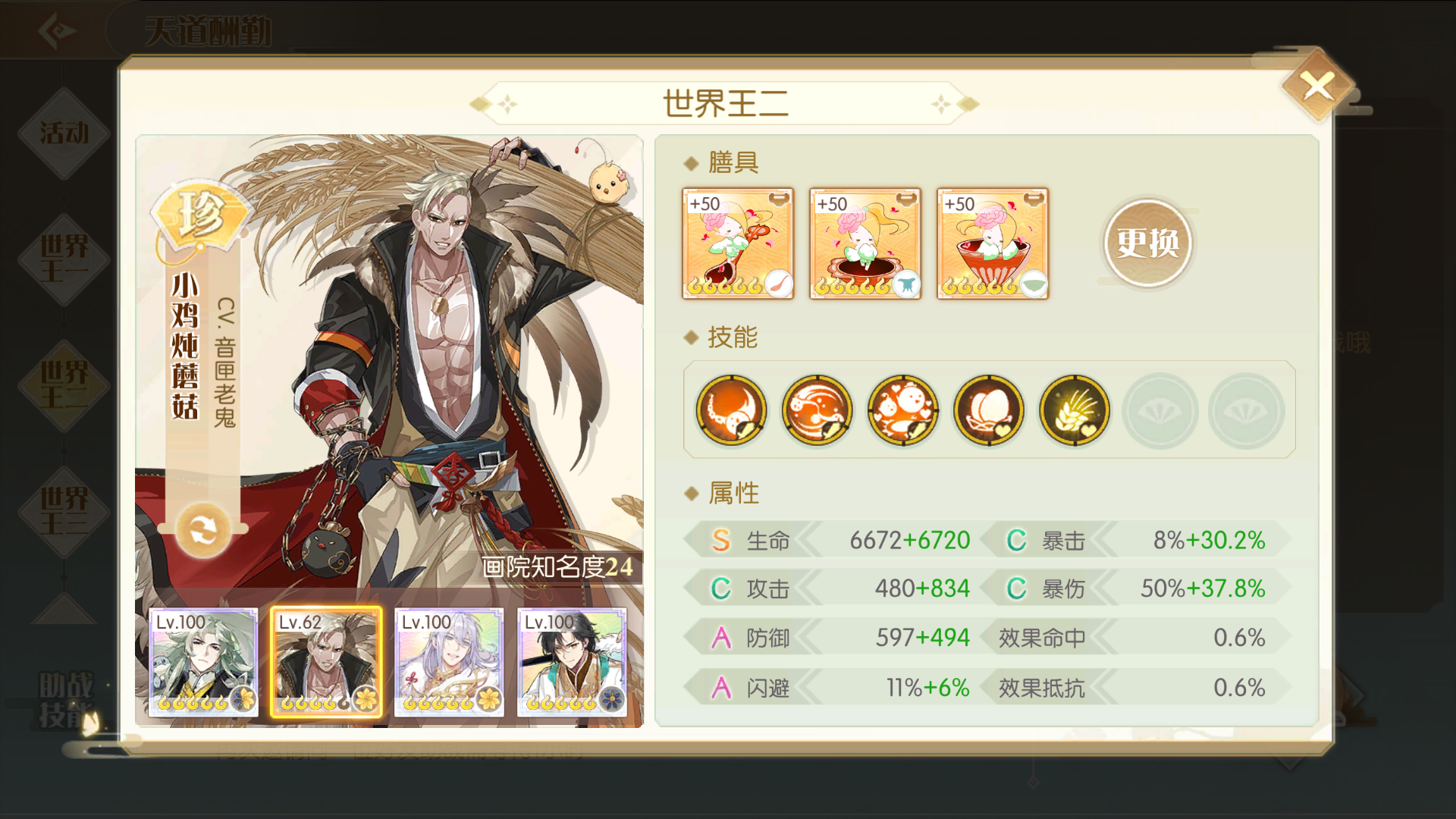Click the first orange crescent skill icon

pos(731,410)
